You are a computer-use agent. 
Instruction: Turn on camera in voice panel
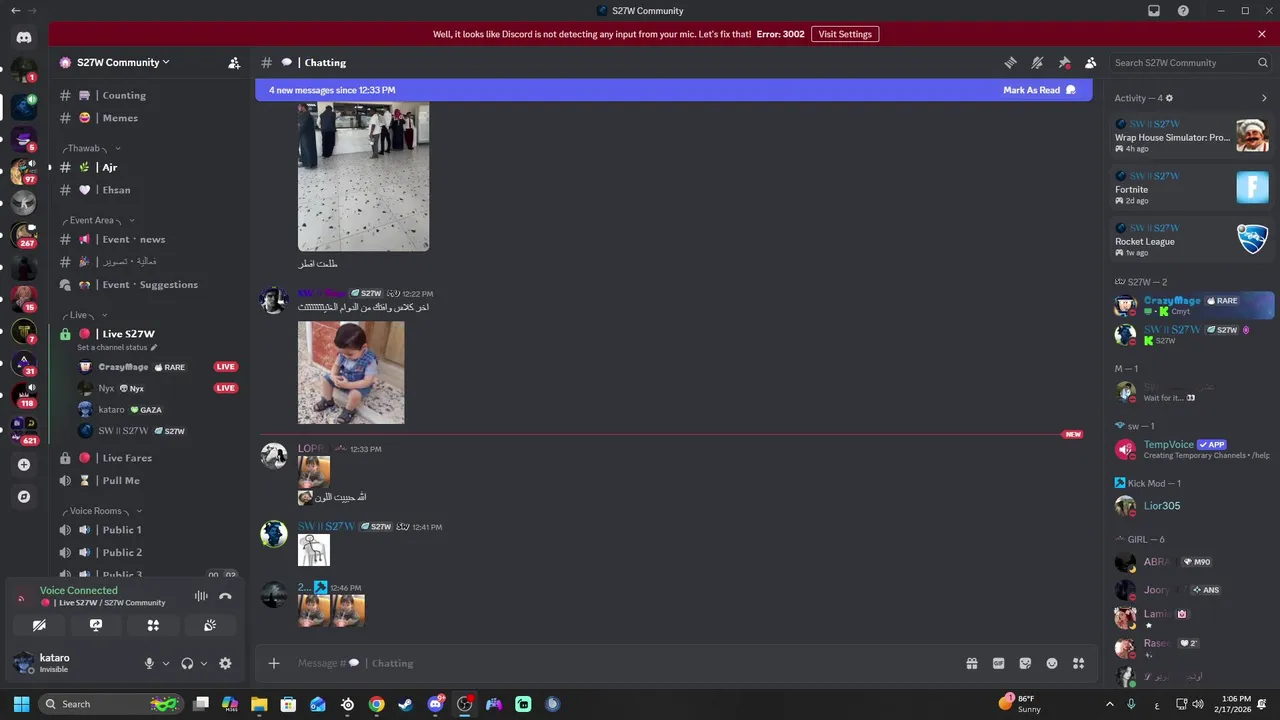click(39, 625)
